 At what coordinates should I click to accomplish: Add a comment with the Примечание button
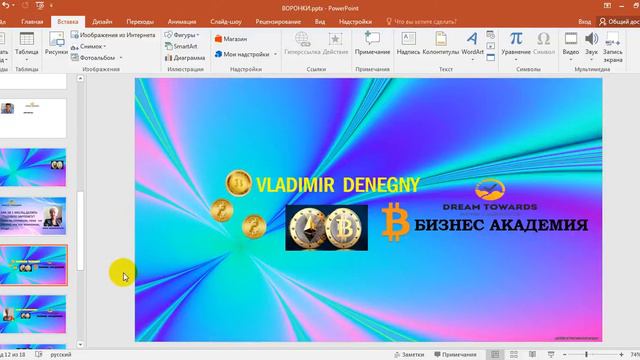[x=372, y=43]
